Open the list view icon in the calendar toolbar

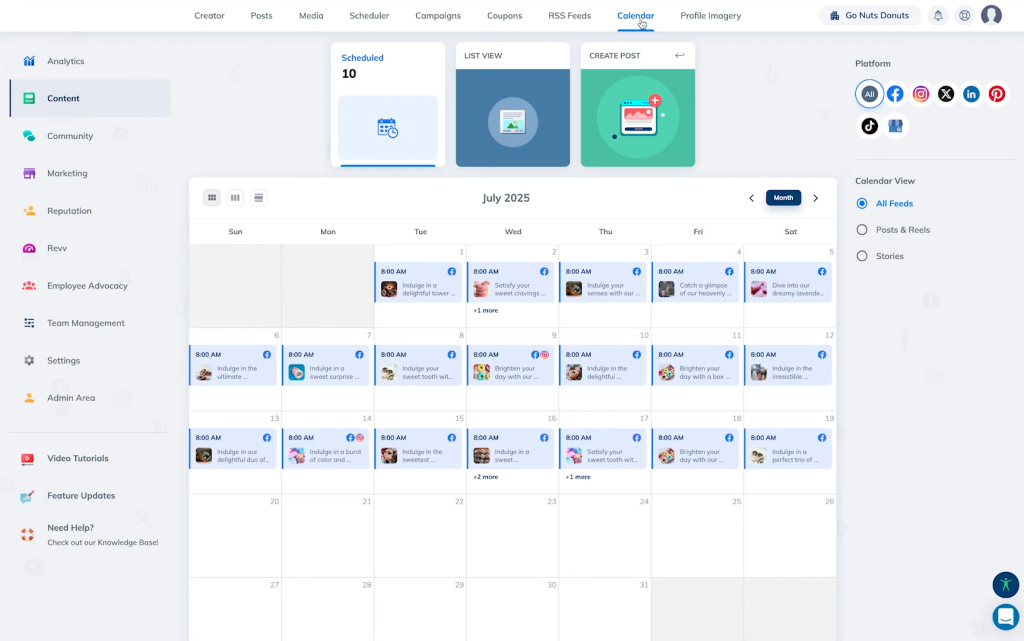[258, 197]
